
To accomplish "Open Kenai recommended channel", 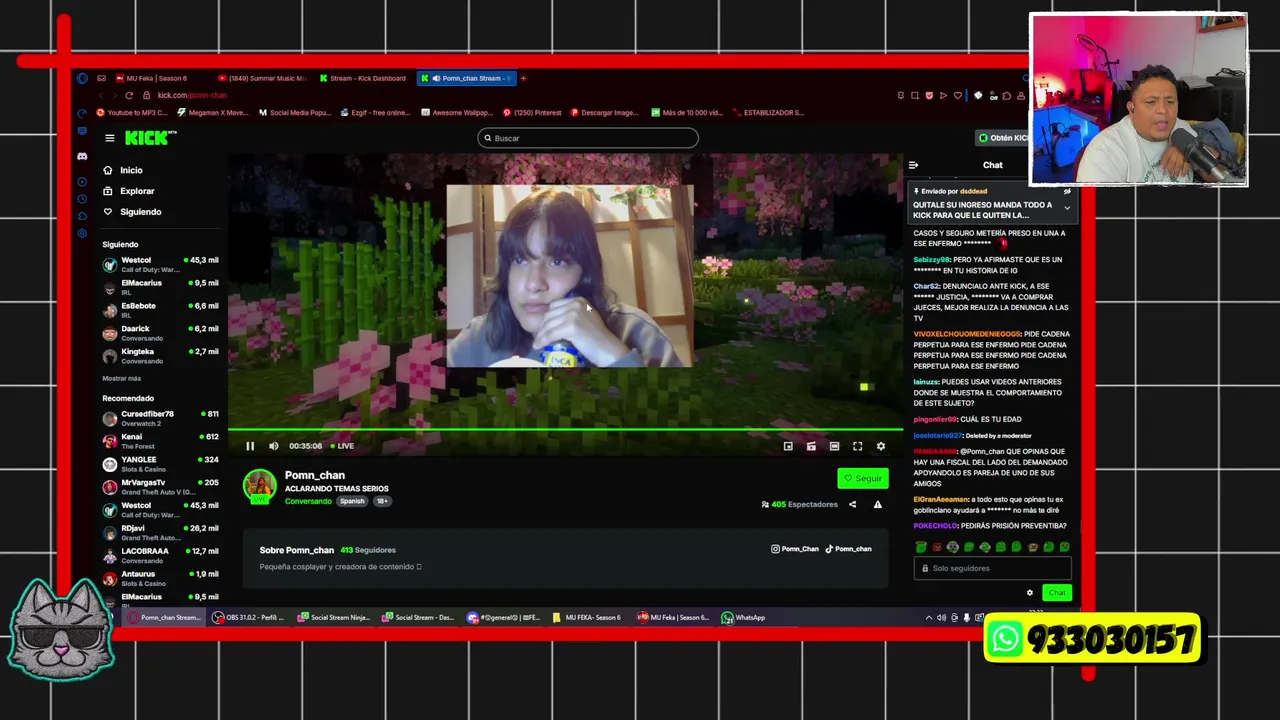I will [160, 441].
